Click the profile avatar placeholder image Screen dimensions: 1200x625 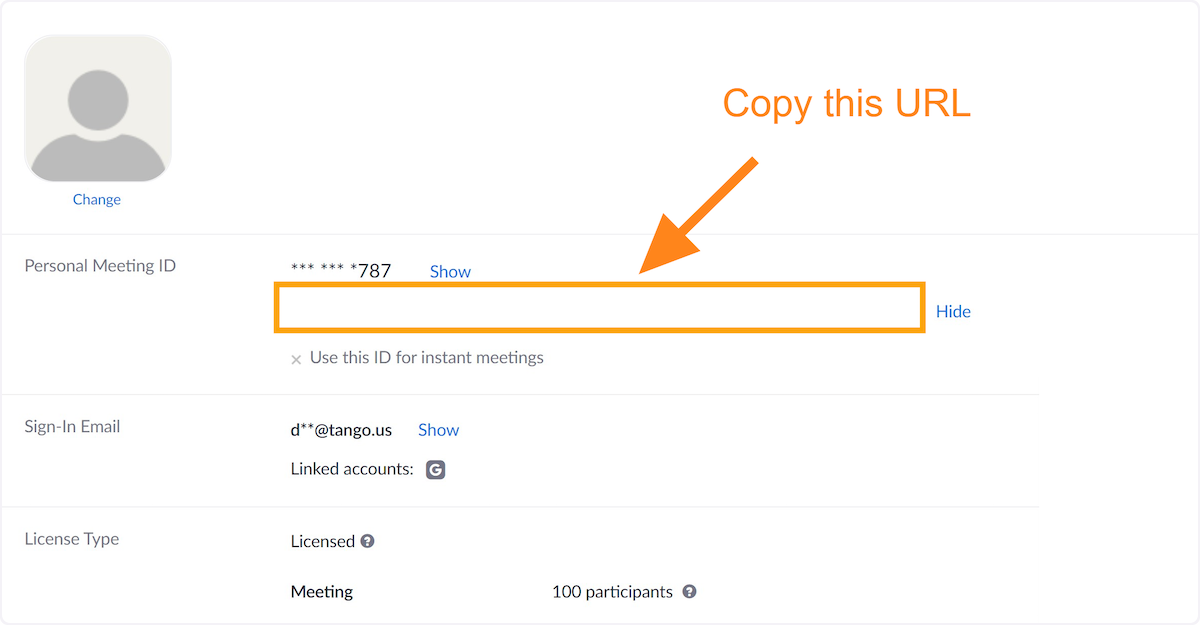click(x=97, y=108)
